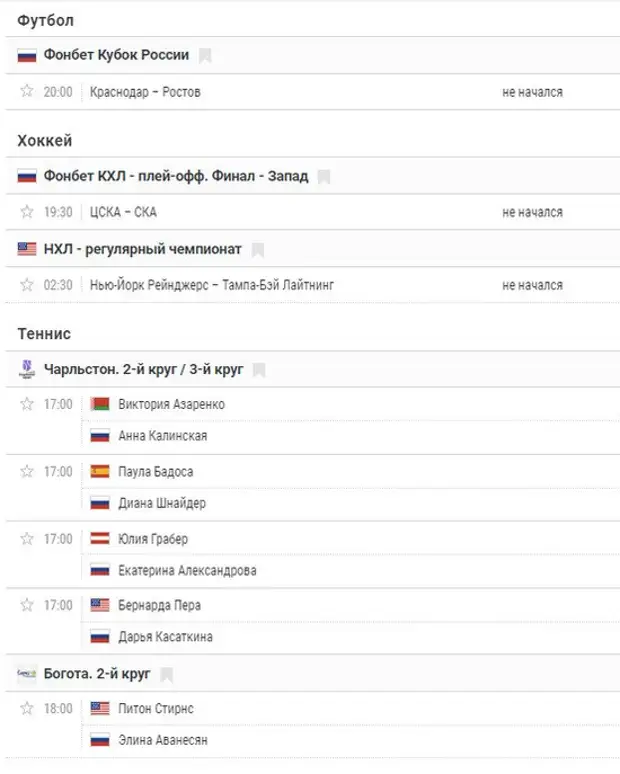
Task: Star the Рейнджерс – Тампа-Бэй game
Action: [27, 284]
